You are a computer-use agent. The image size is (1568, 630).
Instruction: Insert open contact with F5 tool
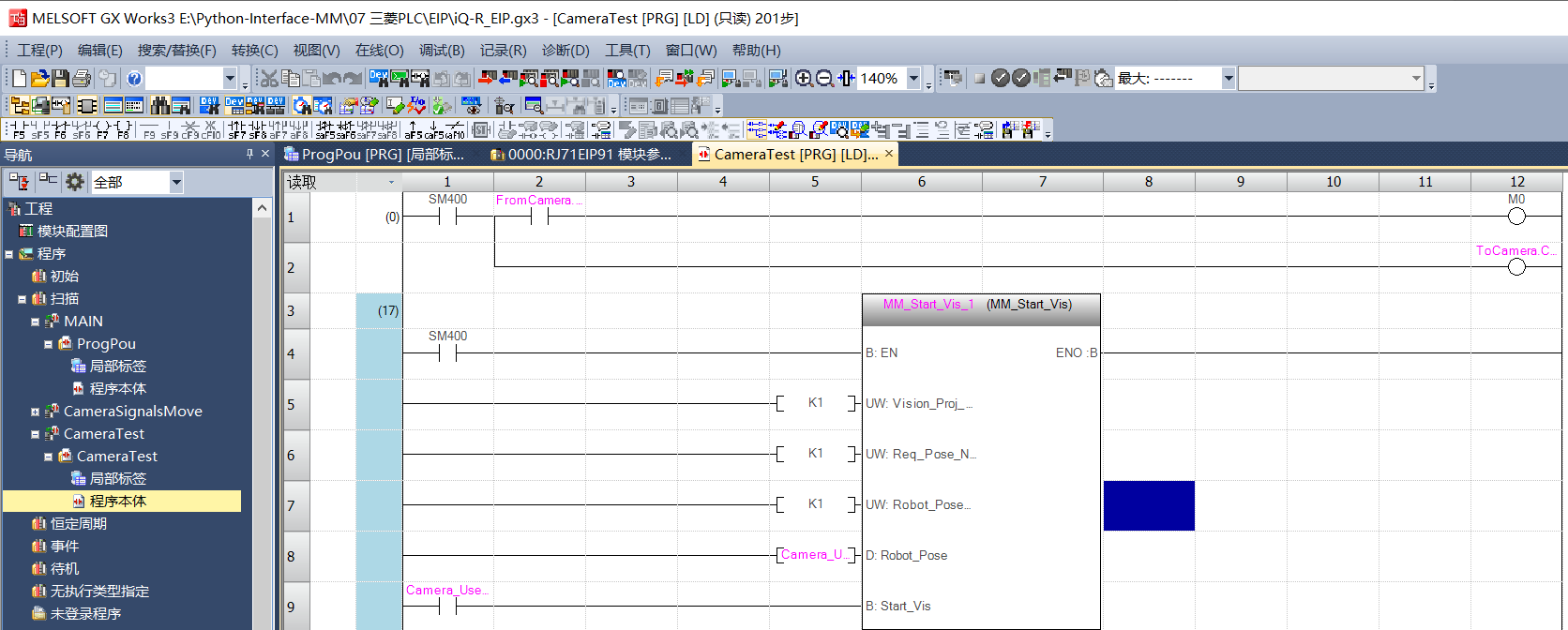[x=19, y=129]
